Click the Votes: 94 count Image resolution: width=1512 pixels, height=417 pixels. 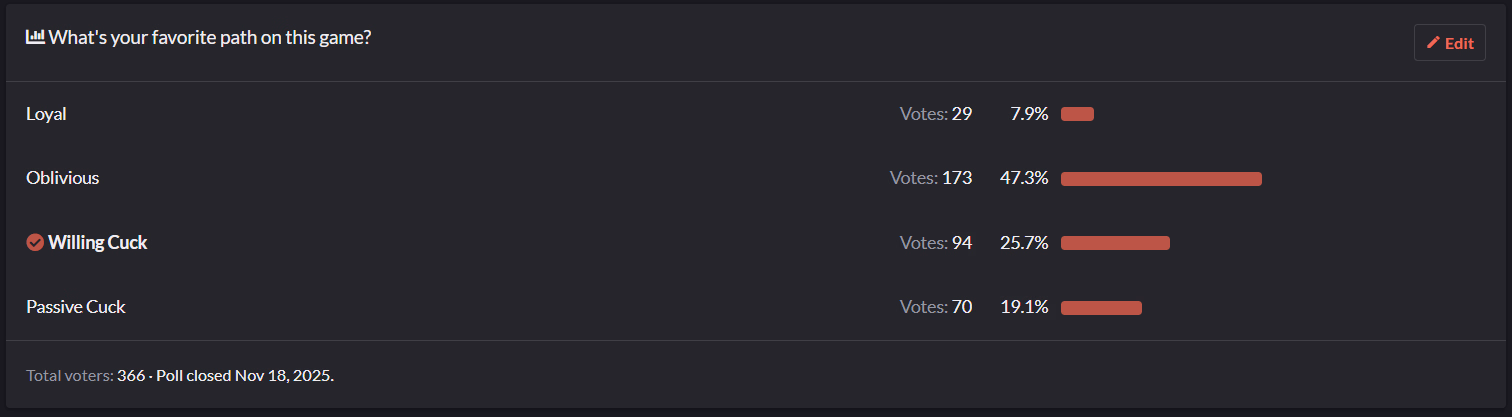935,242
